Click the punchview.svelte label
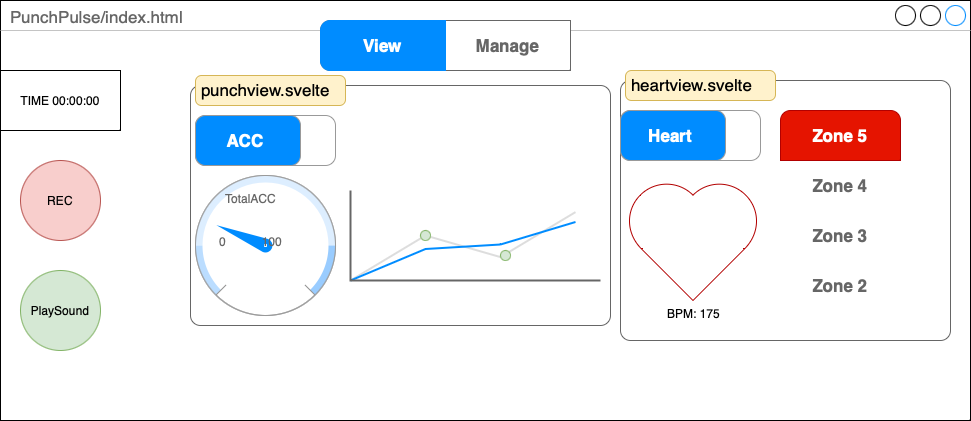 [270, 90]
